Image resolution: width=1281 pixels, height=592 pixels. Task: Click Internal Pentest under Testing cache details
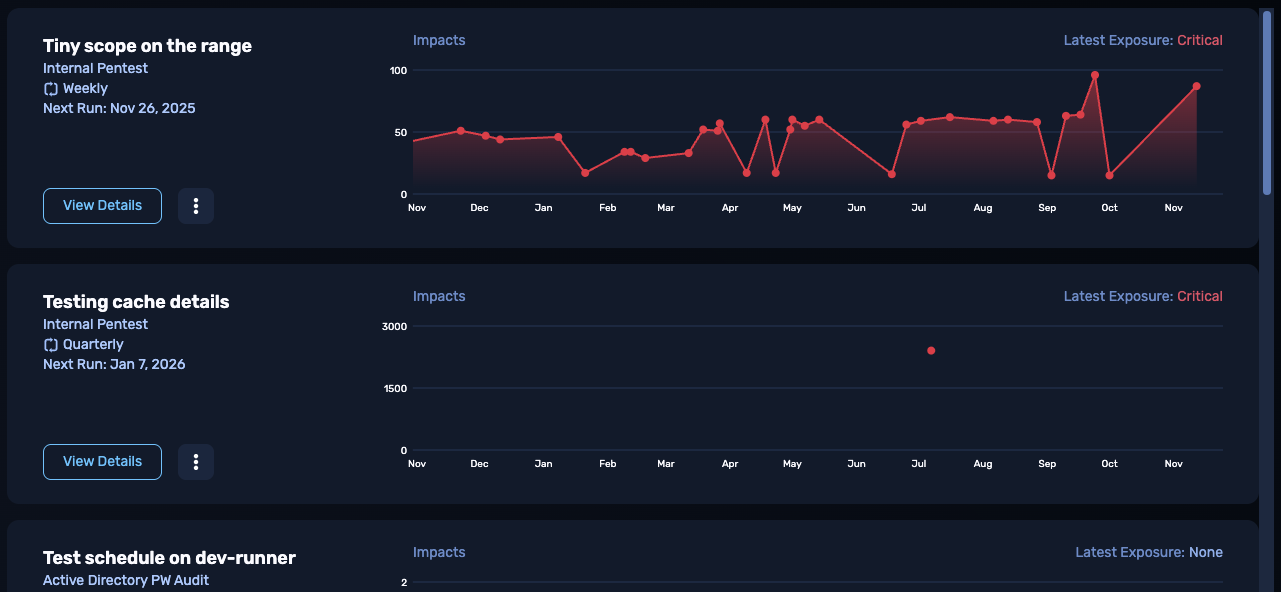[95, 324]
